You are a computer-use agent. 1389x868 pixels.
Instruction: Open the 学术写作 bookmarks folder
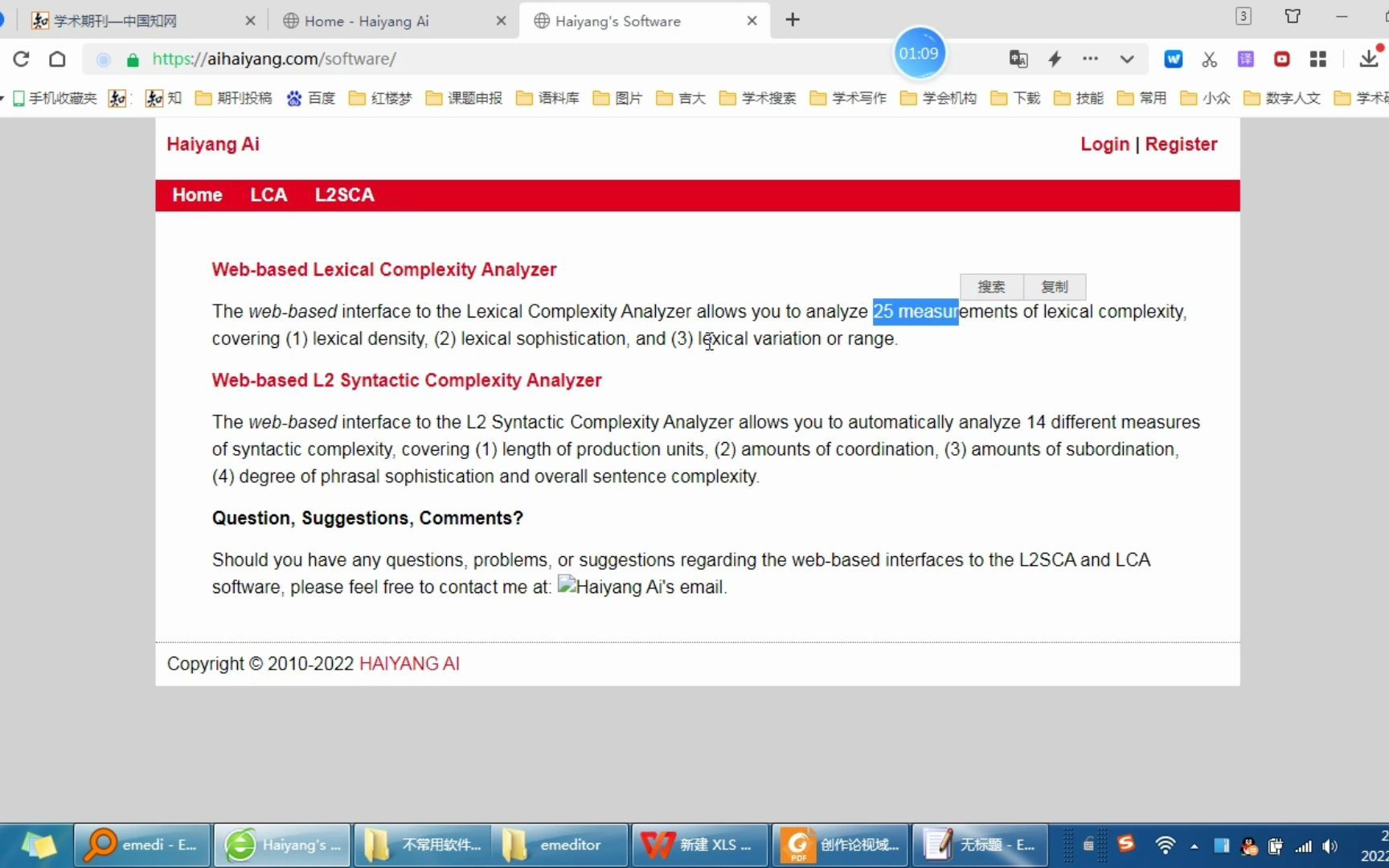848,98
